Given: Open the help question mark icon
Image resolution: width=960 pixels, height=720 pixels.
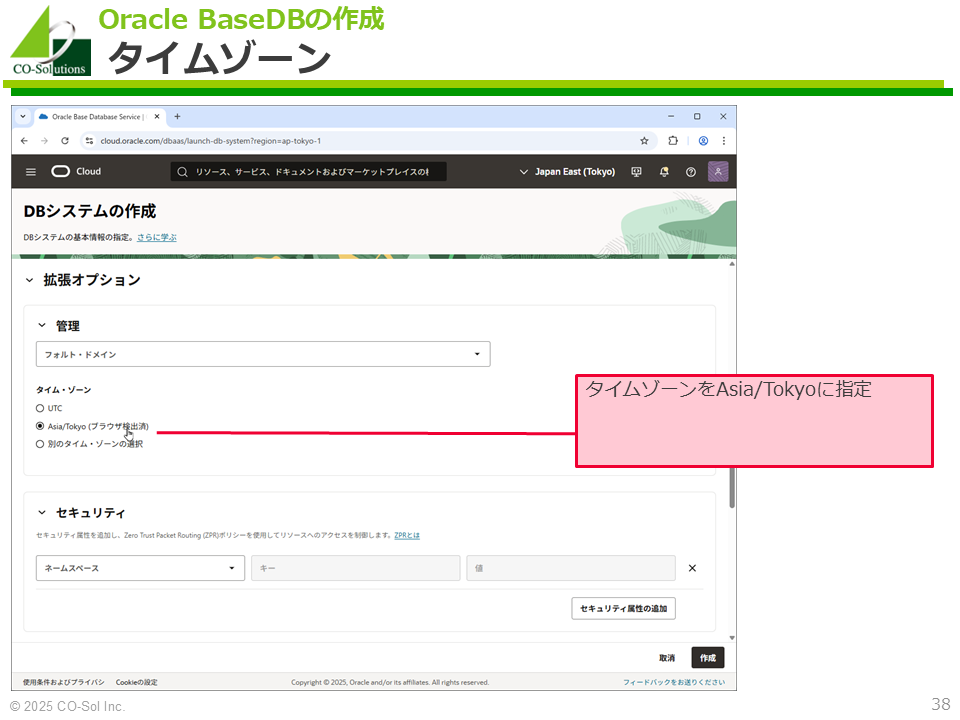Looking at the screenshot, I should (x=691, y=172).
